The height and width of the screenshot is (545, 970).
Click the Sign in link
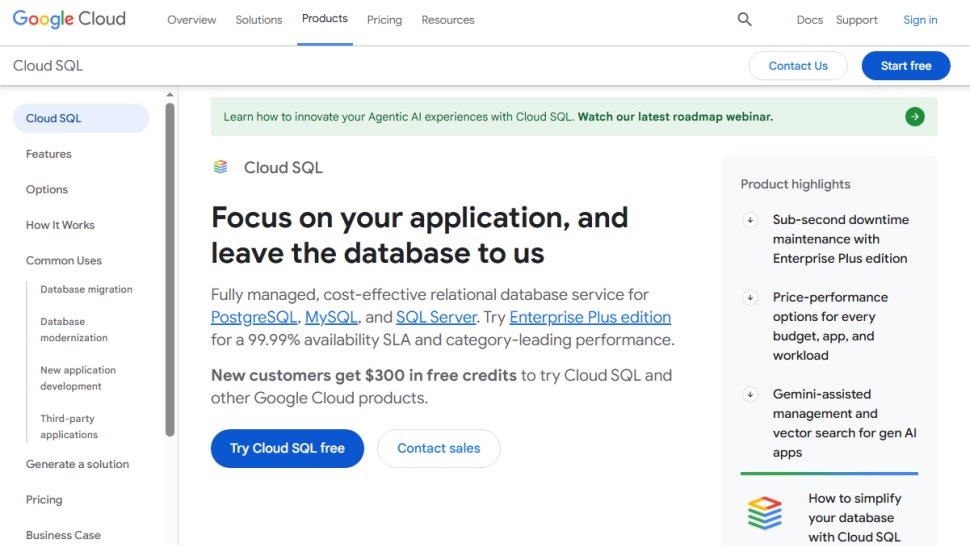tap(920, 20)
